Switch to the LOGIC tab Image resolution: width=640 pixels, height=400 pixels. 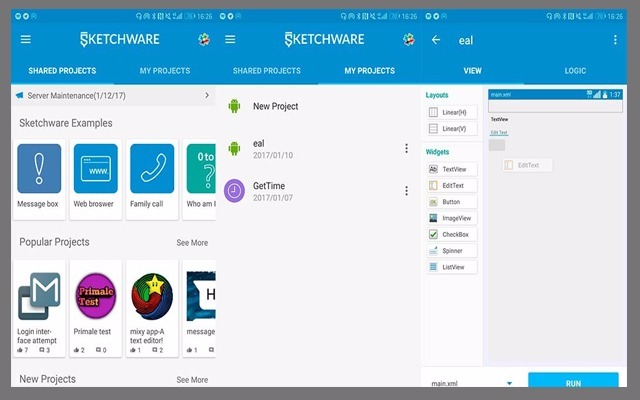point(575,71)
